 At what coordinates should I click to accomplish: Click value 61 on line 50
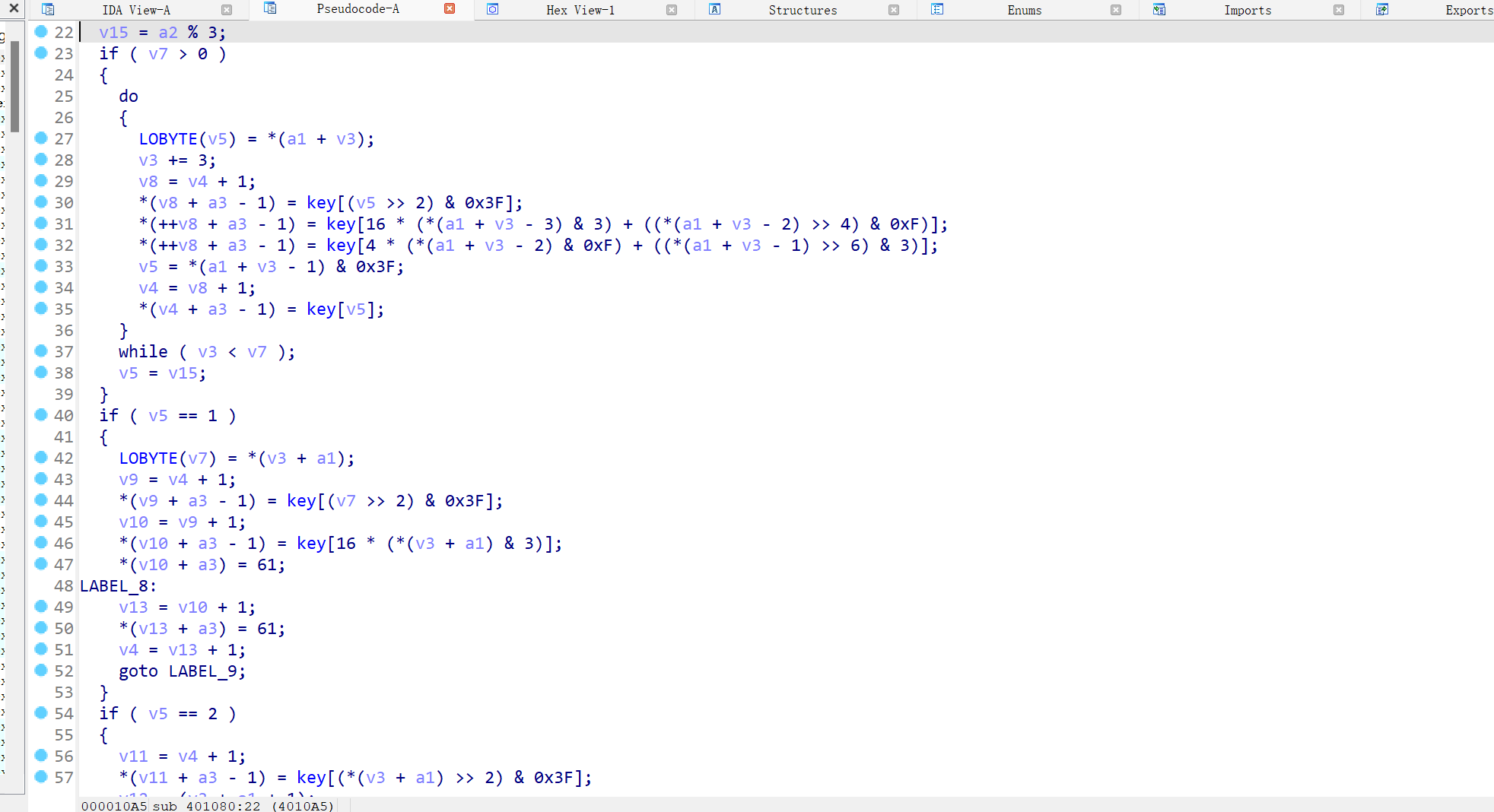click(266, 629)
